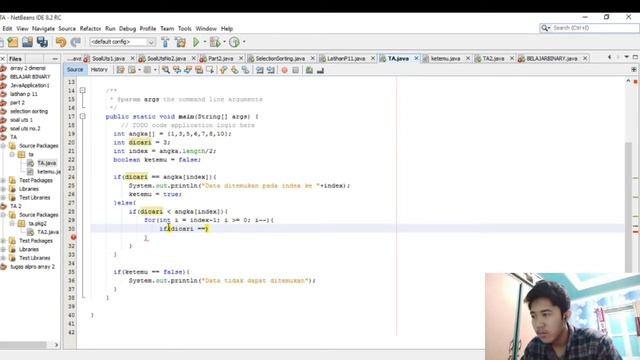Collapse the main method fold on line 17
This screenshot has width=640, height=360.
coord(82,117)
